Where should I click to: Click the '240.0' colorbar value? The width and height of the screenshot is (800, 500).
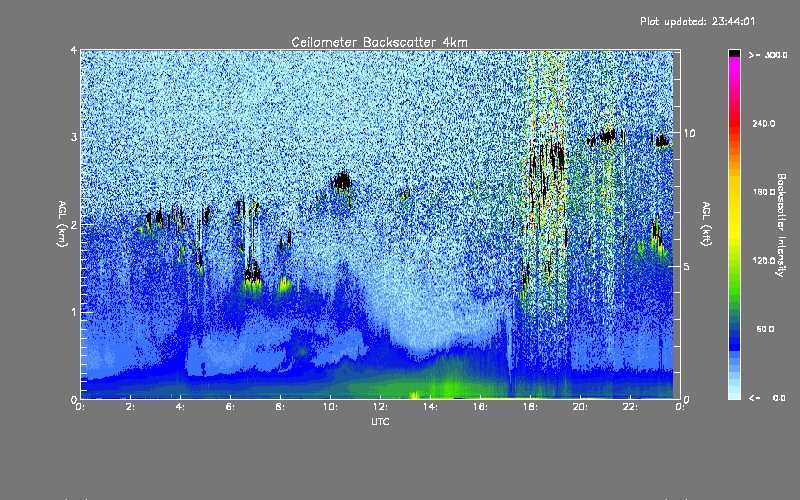pos(764,123)
